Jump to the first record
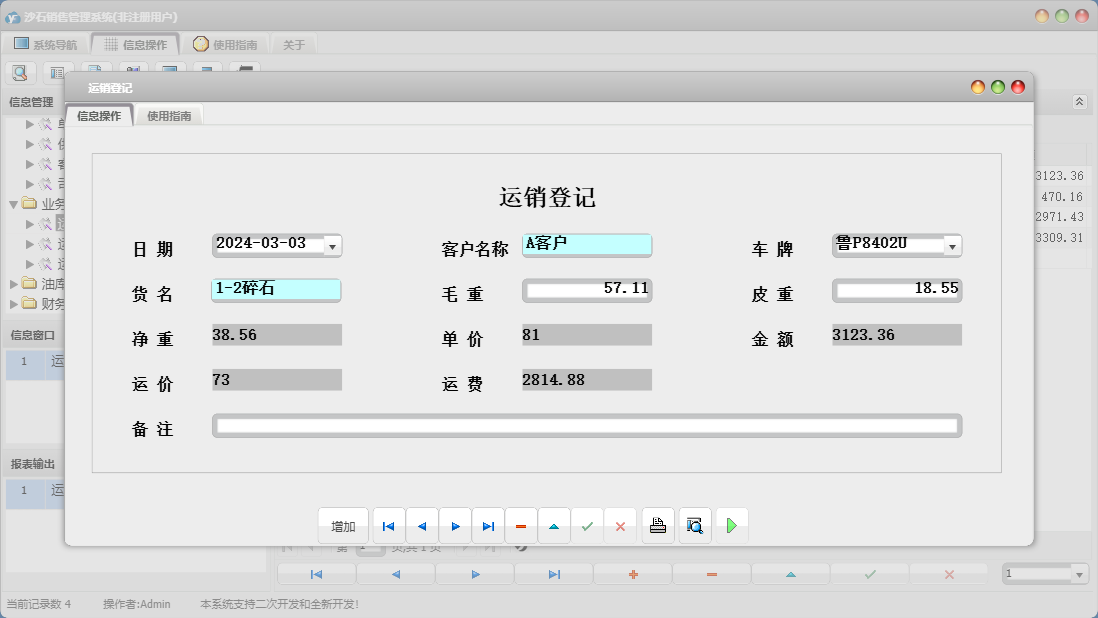 tap(388, 525)
